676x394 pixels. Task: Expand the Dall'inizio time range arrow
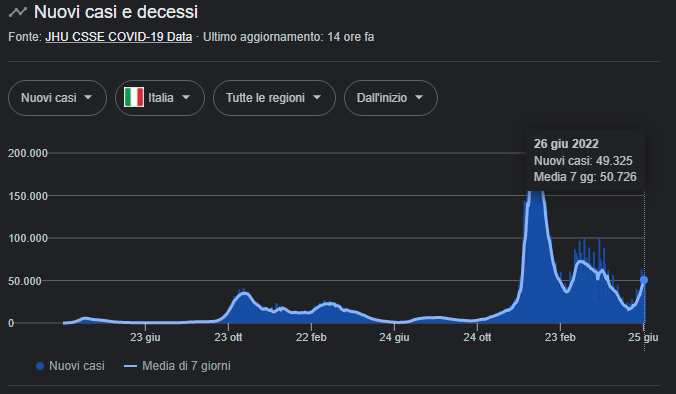(419, 97)
